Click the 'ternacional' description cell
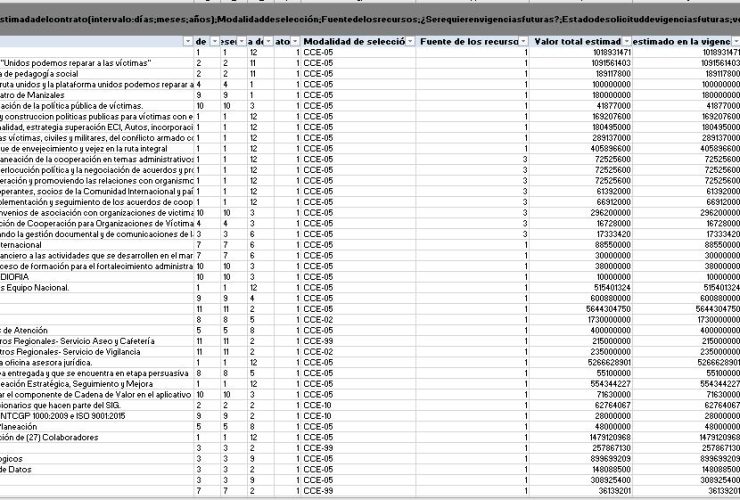The height and width of the screenshot is (500, 740). tap(97, 245)
